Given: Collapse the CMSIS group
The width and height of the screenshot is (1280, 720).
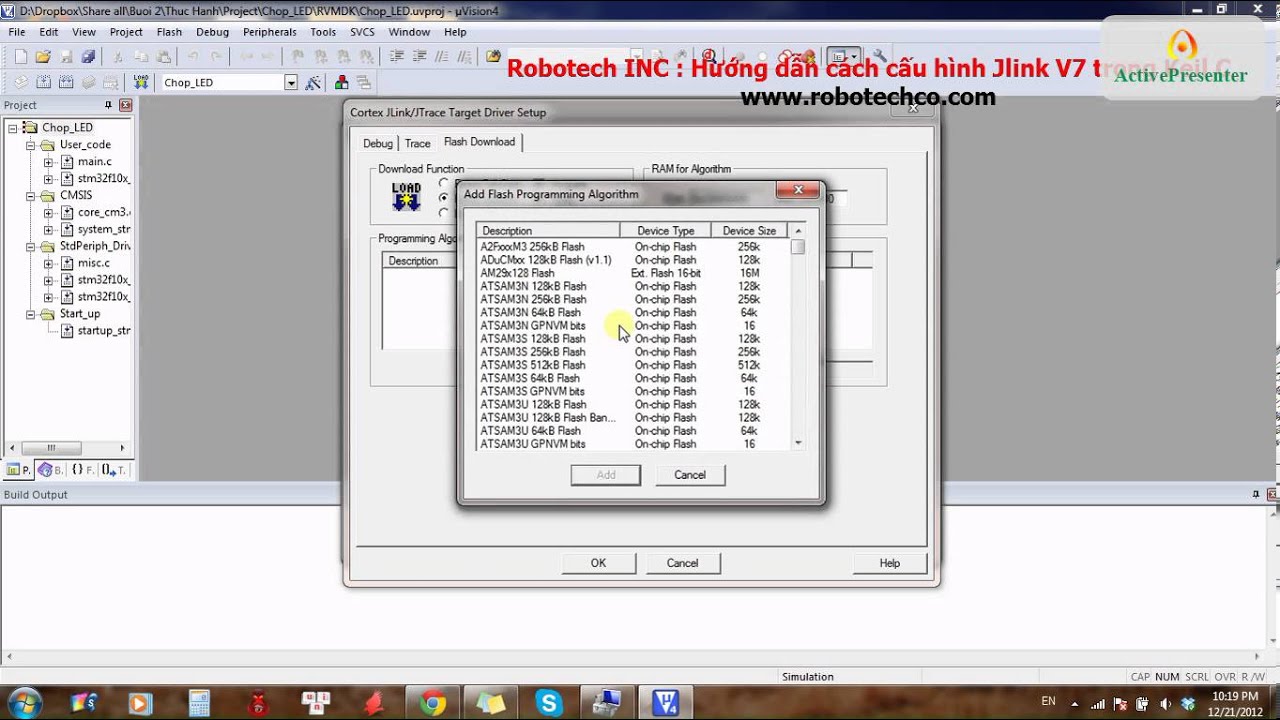Looking at the screenshot, I should 30,196.
